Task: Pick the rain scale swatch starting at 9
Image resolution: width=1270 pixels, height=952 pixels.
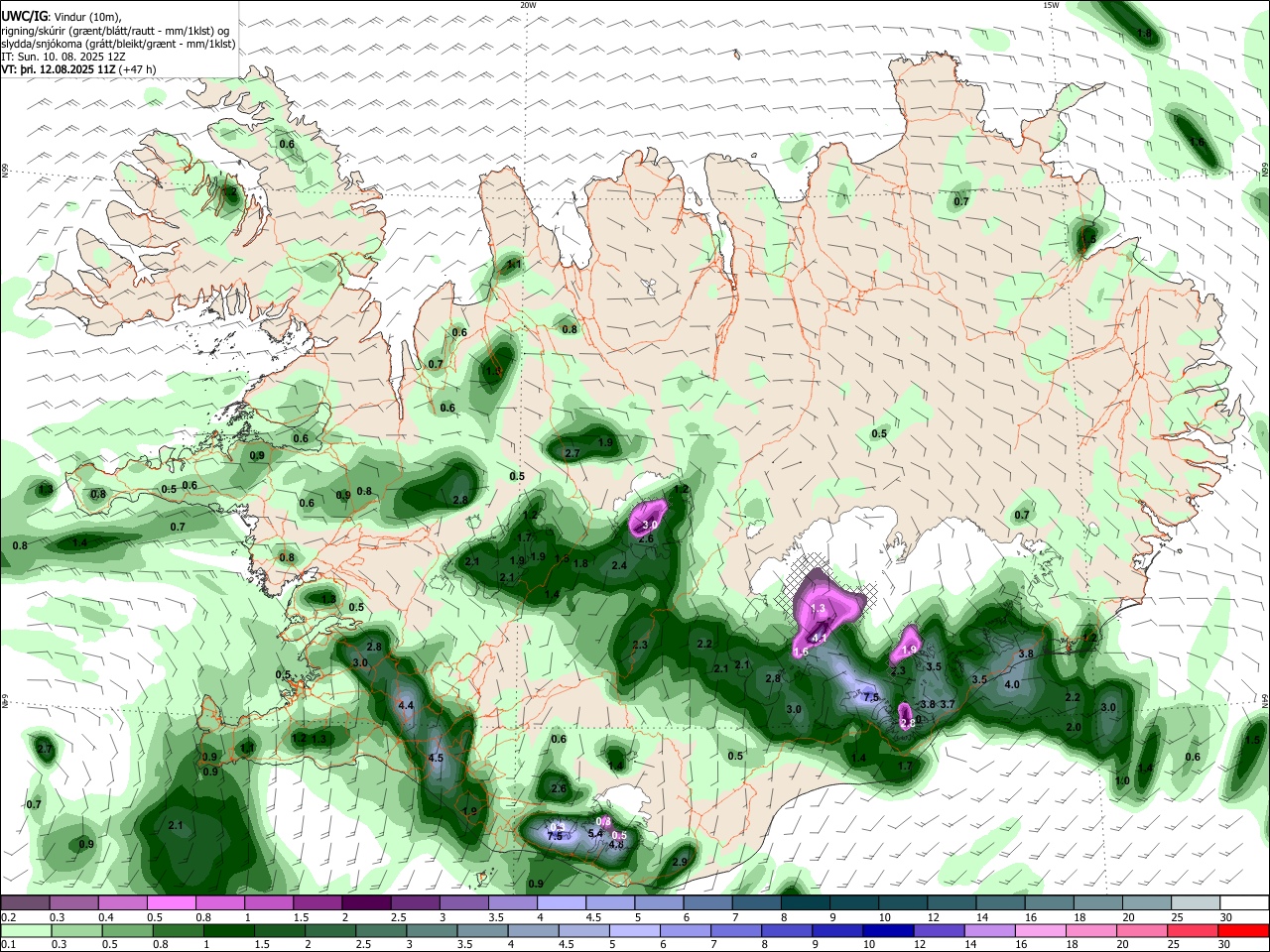Action: point(838,930)
